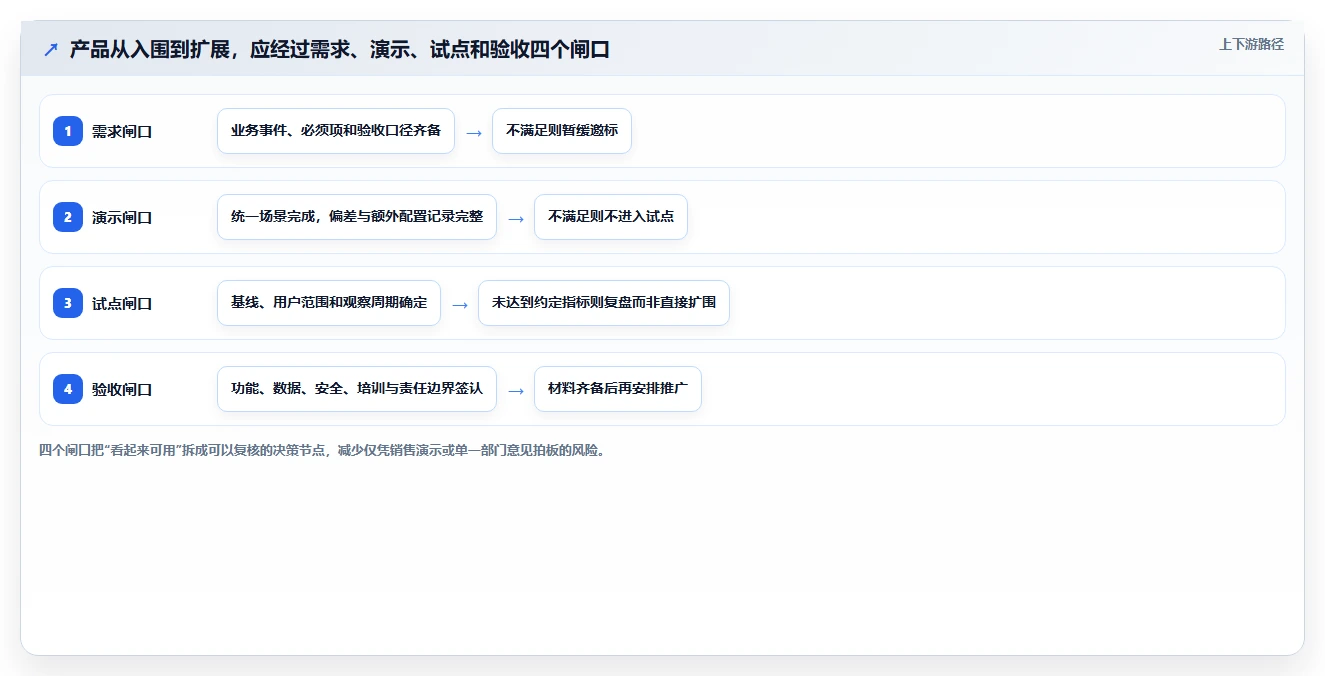1325x676 pixels.
Task: Select the "试点闸口" row label
Action: point(122,303)
